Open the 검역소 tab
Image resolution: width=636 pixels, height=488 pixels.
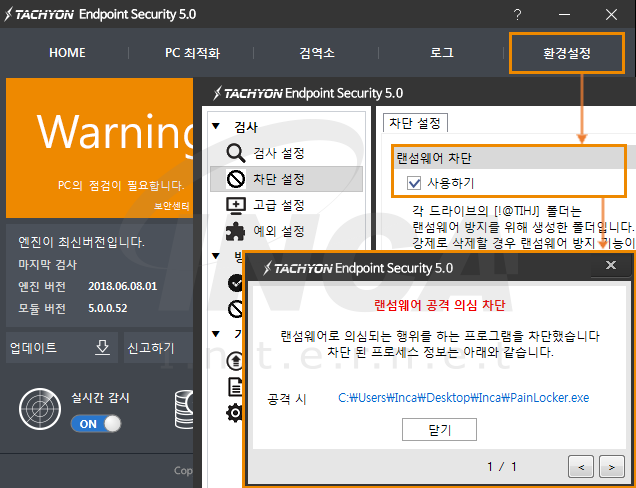[317, 53]
